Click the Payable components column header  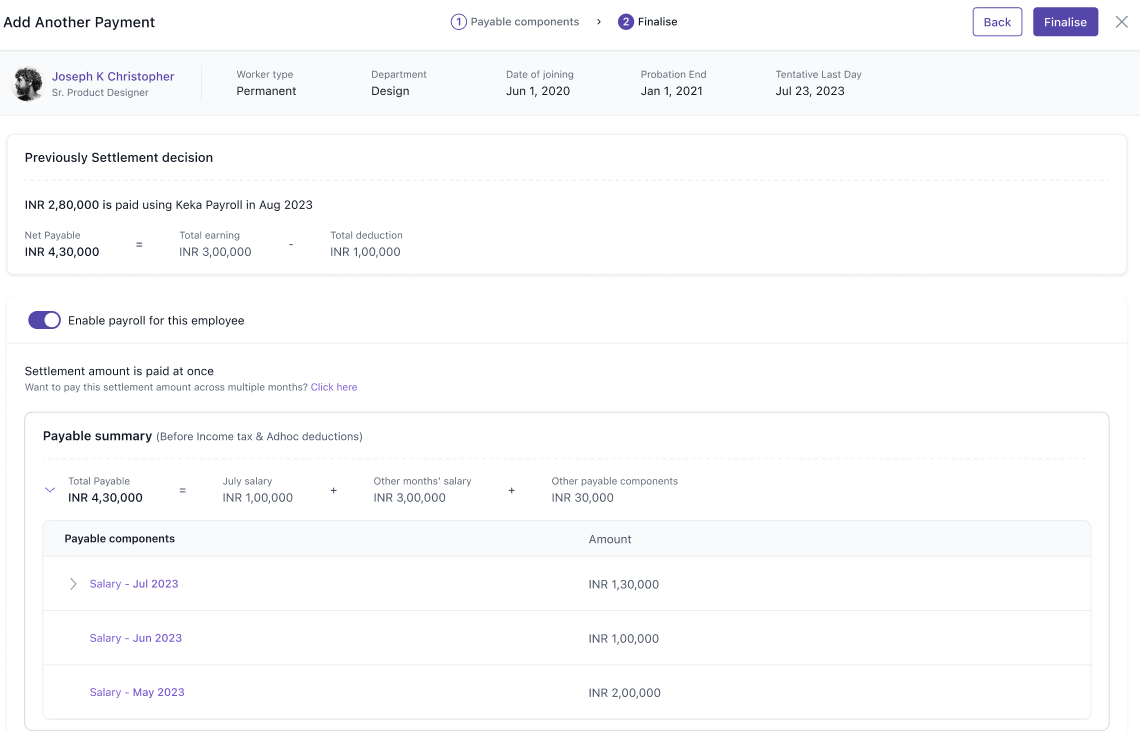[x=120, y=539]
